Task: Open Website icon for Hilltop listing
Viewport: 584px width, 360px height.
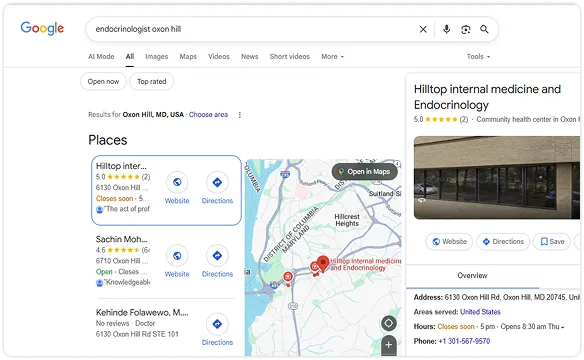Action: [177, 182]
